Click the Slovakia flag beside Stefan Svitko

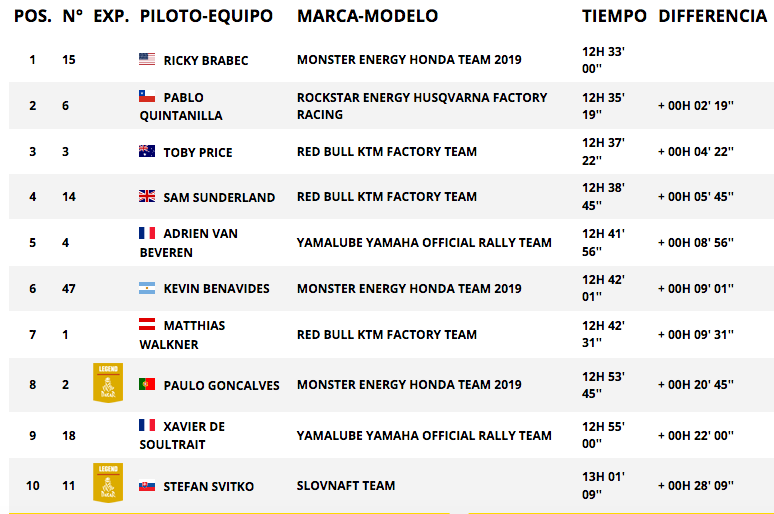point(147,486)
